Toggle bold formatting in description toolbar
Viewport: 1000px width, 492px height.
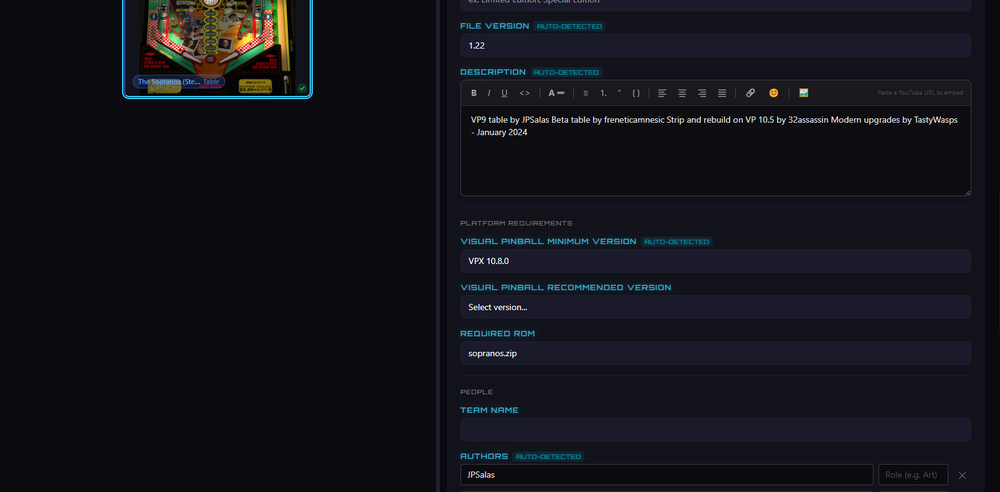474,93
